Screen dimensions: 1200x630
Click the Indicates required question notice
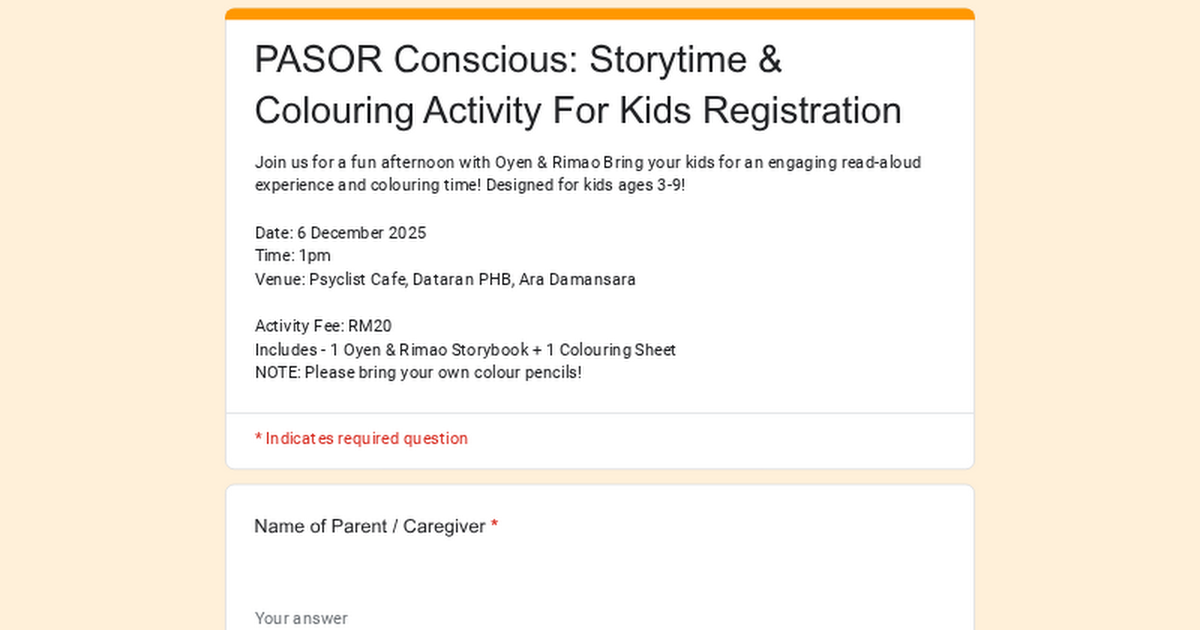point(361,438)
